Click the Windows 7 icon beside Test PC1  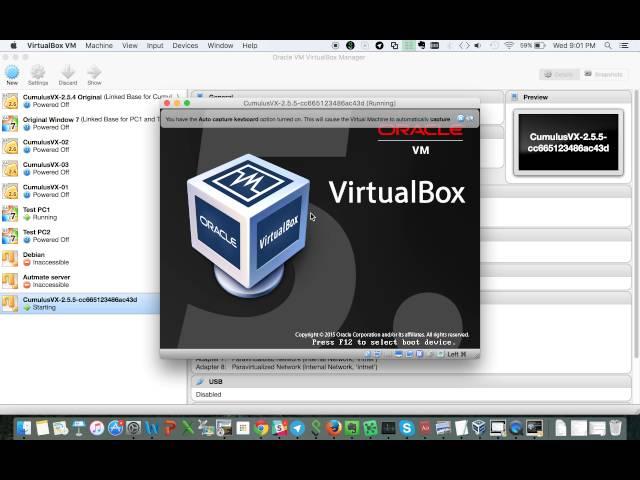point(10,213)
